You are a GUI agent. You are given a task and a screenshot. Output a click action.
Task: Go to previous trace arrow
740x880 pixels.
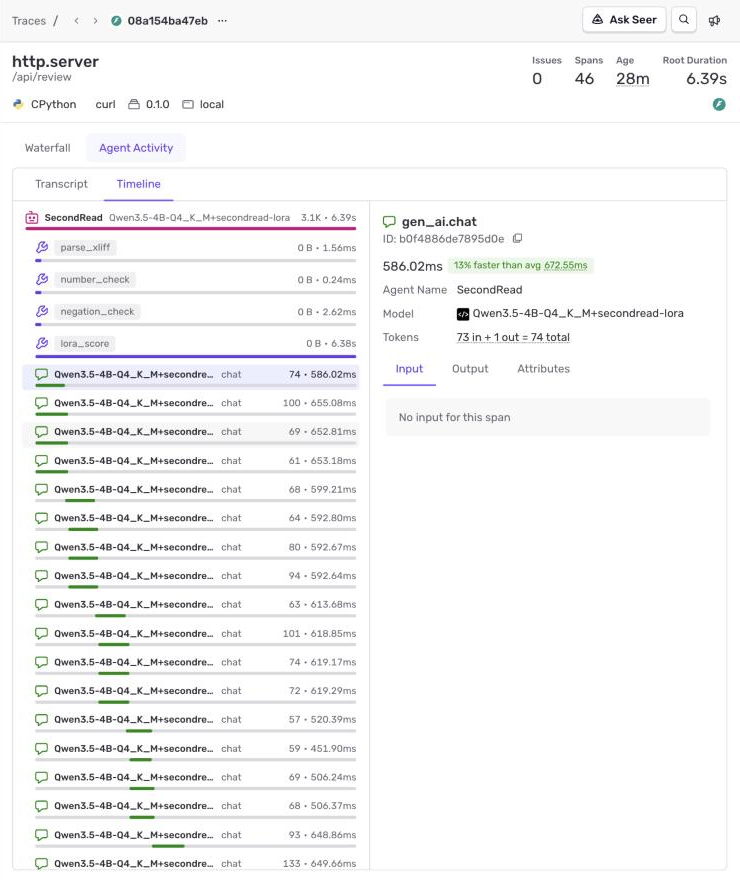coord(76,21)
